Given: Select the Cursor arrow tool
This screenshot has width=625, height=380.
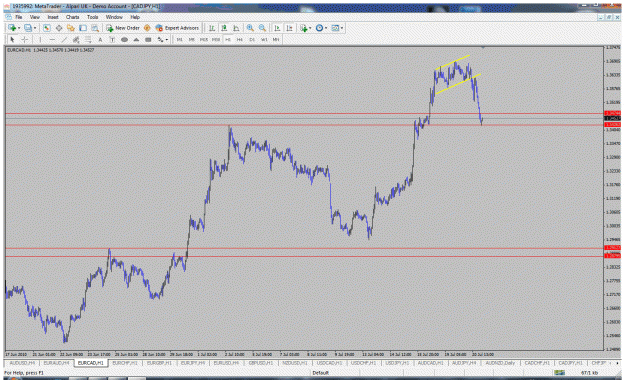Looking at the screenshot, I should 12,39.
